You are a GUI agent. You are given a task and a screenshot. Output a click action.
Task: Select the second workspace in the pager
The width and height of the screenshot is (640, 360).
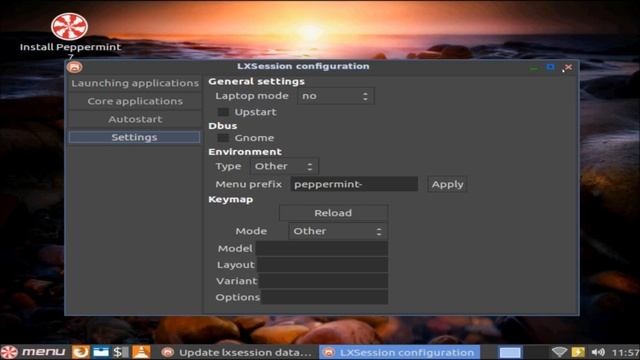coord(534,352)
